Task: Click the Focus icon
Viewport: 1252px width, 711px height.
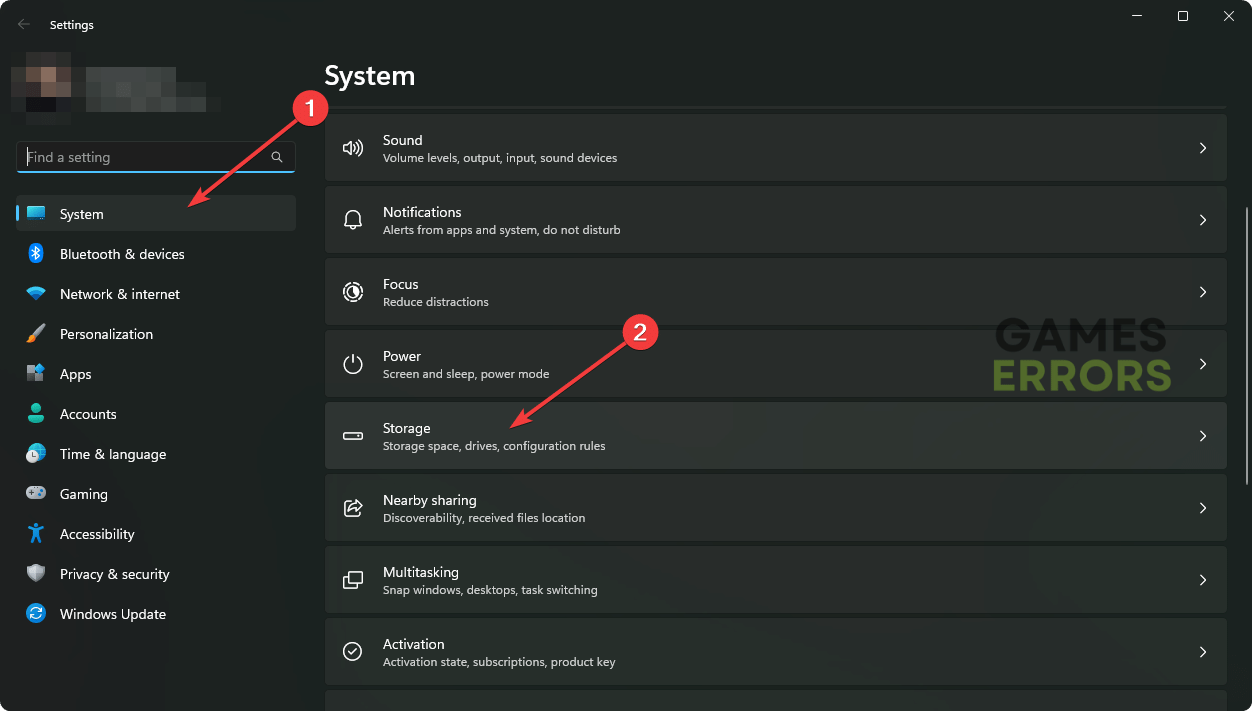Action: coord(352,292)
